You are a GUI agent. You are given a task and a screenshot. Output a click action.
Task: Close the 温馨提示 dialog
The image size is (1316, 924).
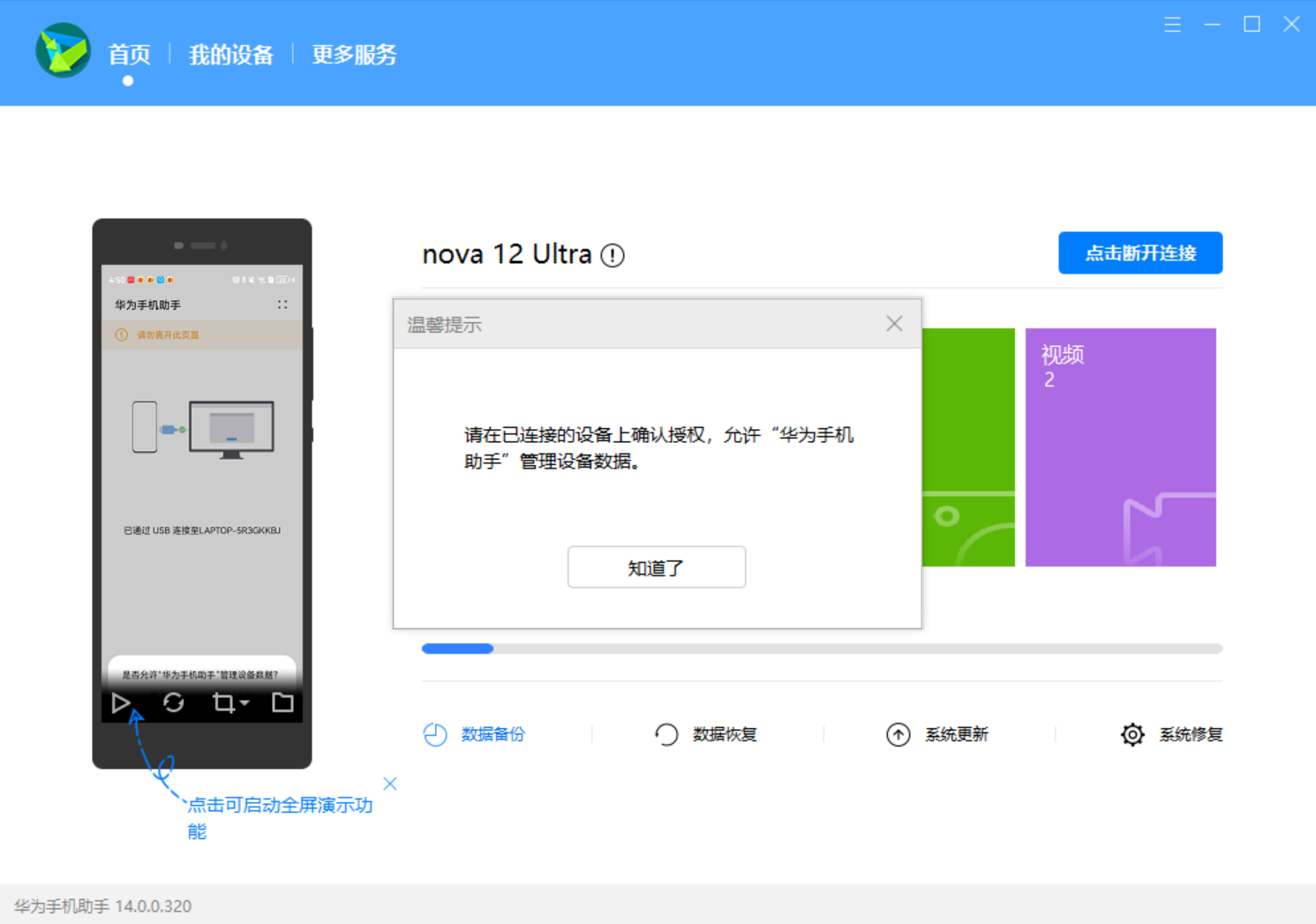pyautogui.click(x=894, y=324)
